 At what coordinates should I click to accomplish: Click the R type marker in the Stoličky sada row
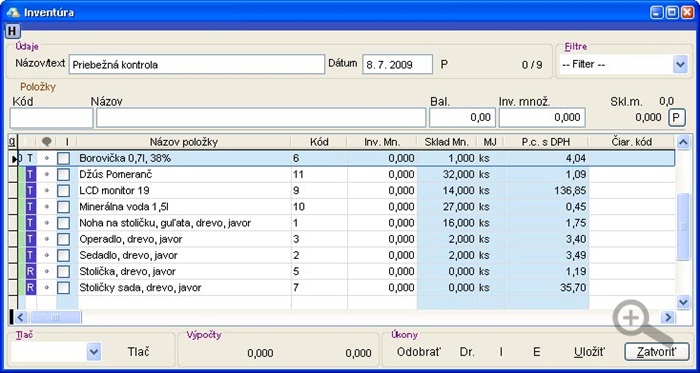30,287
